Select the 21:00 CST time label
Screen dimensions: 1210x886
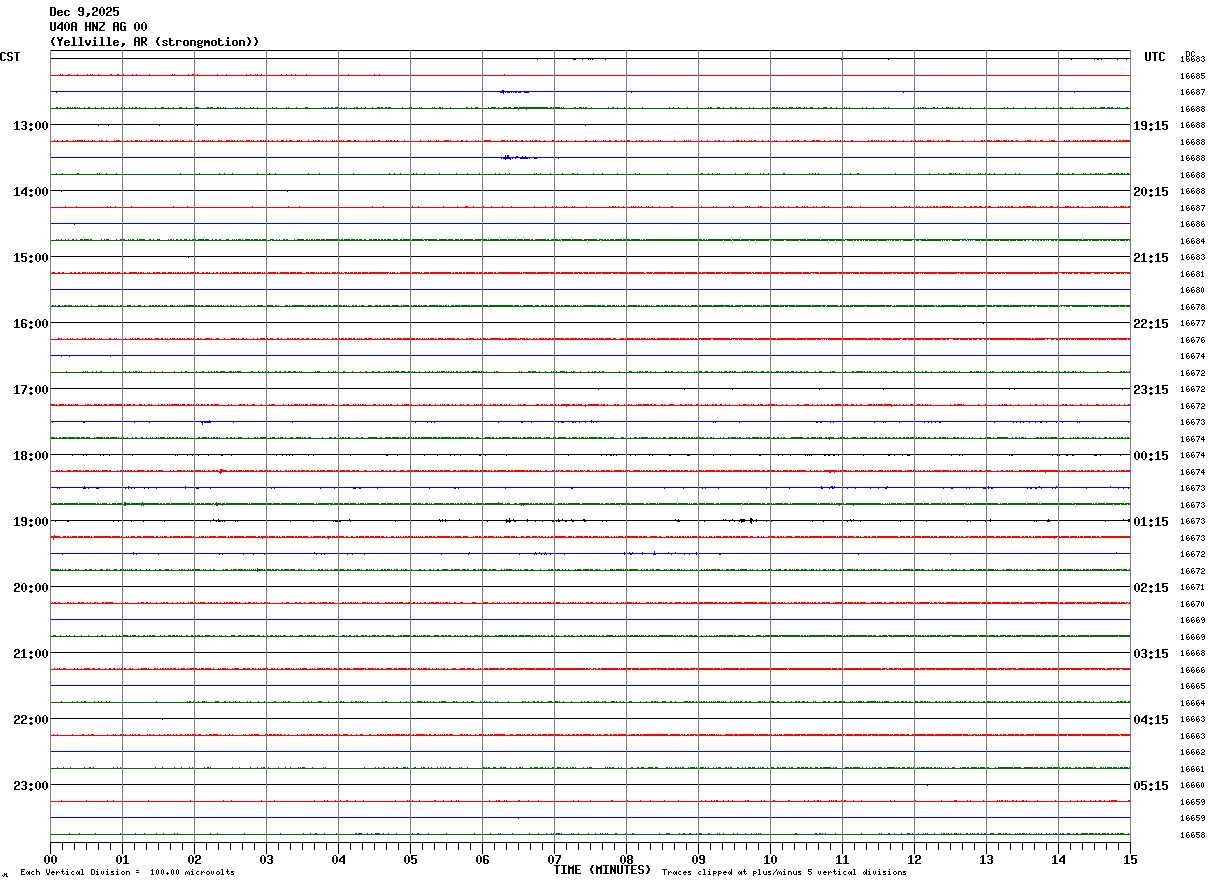[x=31, y=654]
